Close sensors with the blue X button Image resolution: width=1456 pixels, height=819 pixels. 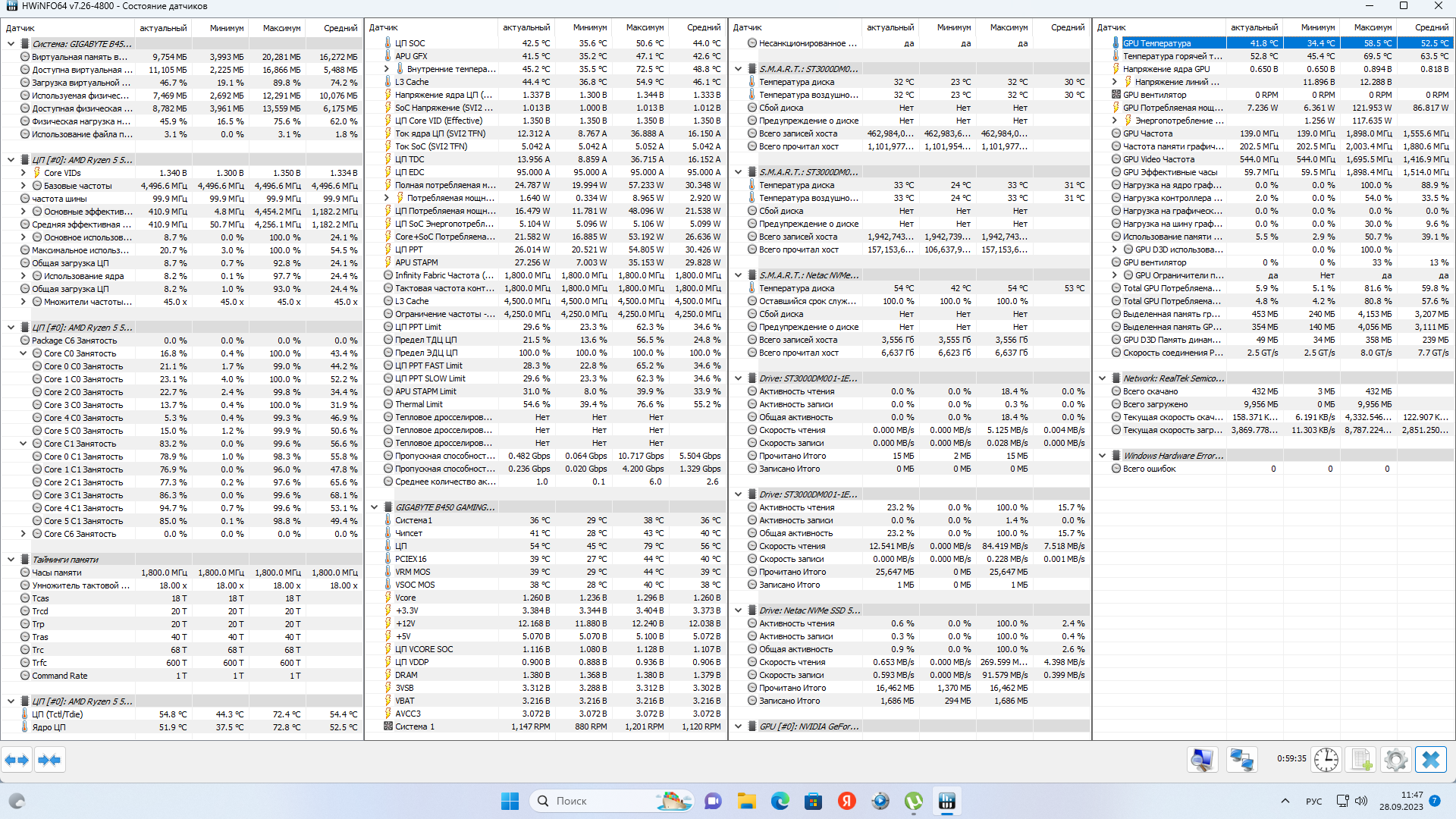click(x=1431, y=760)
